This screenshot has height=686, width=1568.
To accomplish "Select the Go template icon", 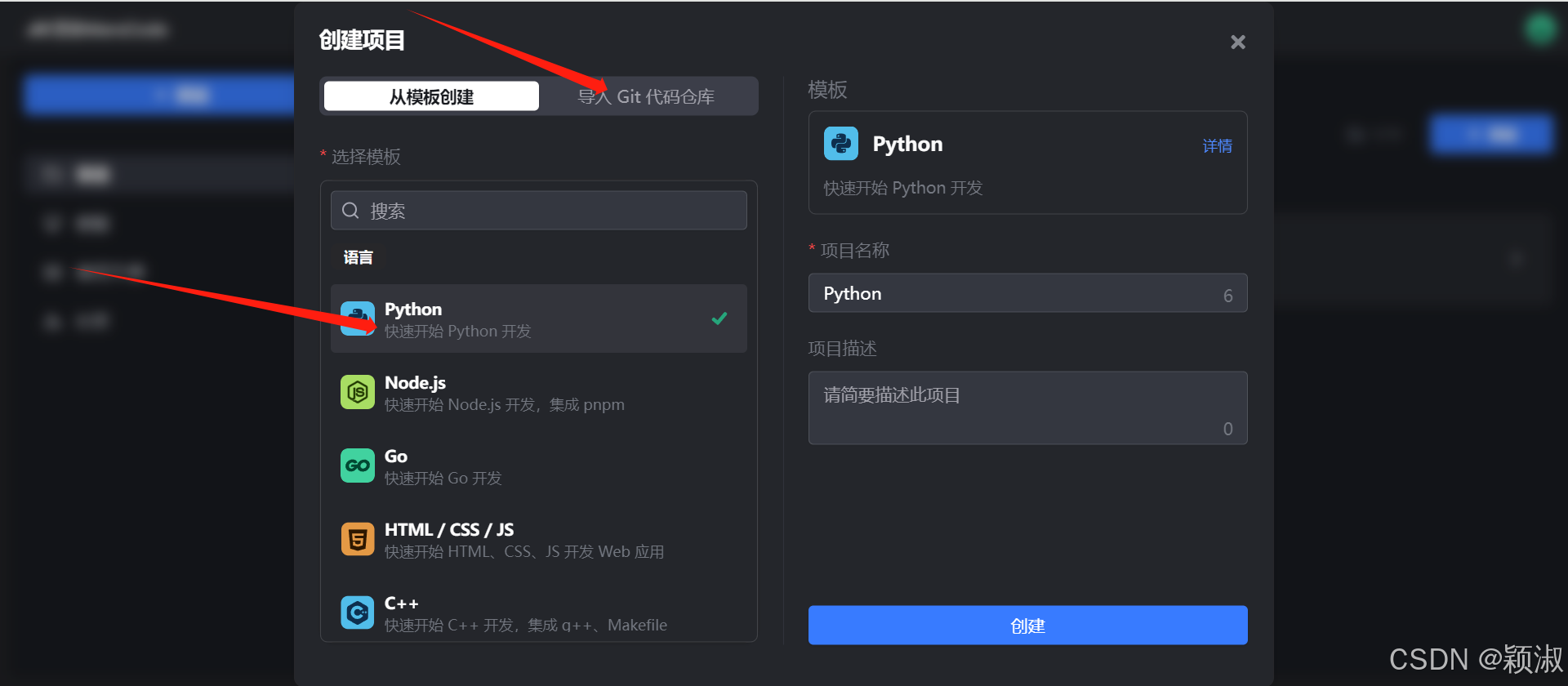I will point(358,465).
